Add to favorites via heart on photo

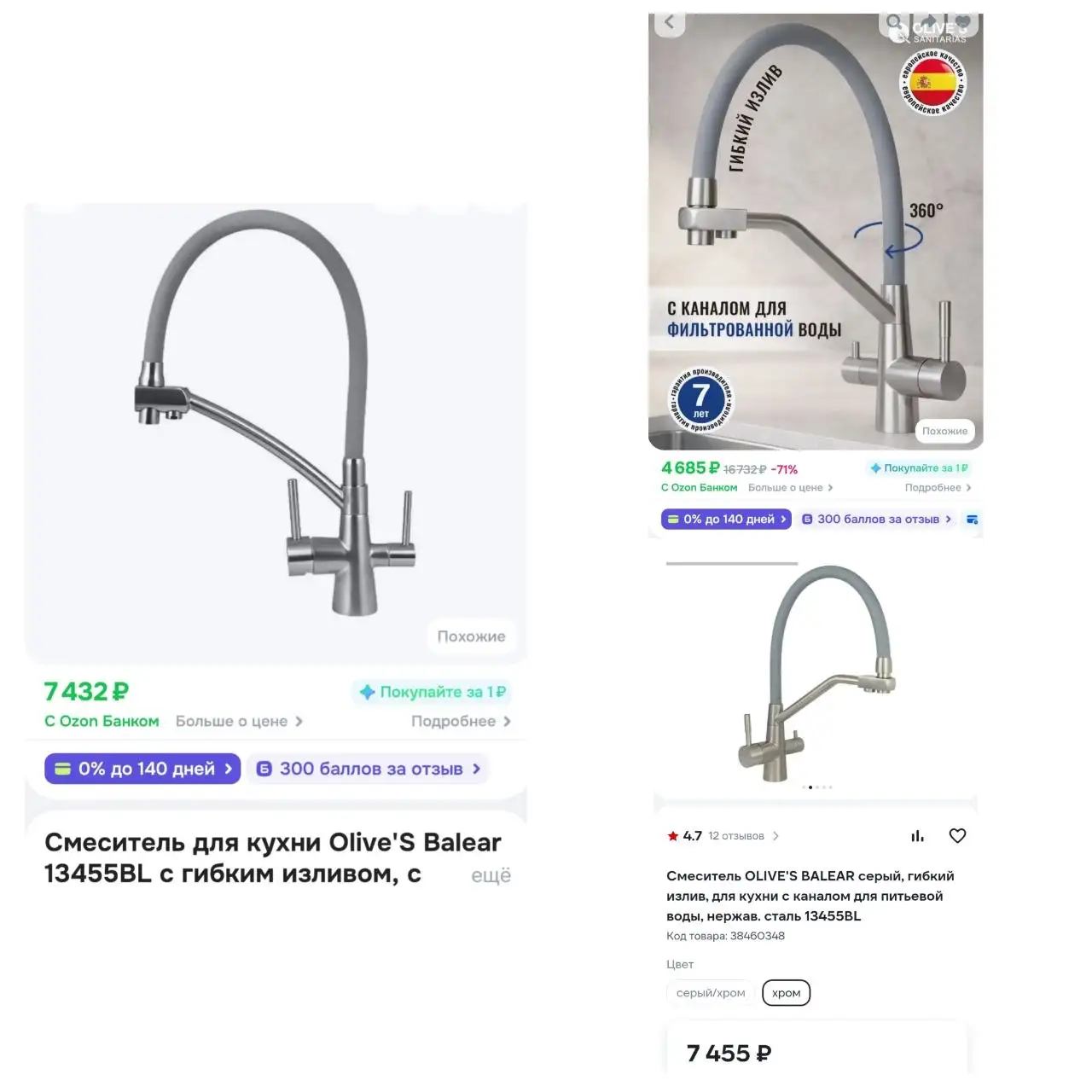(x=962, y=22)
